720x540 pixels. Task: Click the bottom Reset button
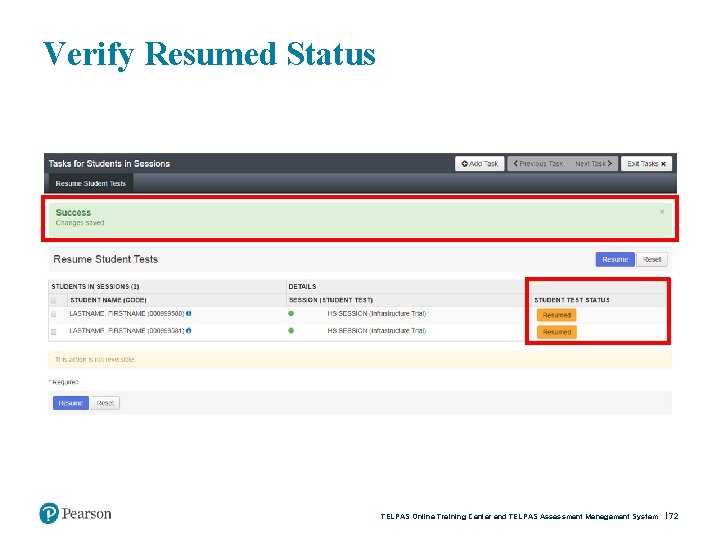click(x=105, y=403)
